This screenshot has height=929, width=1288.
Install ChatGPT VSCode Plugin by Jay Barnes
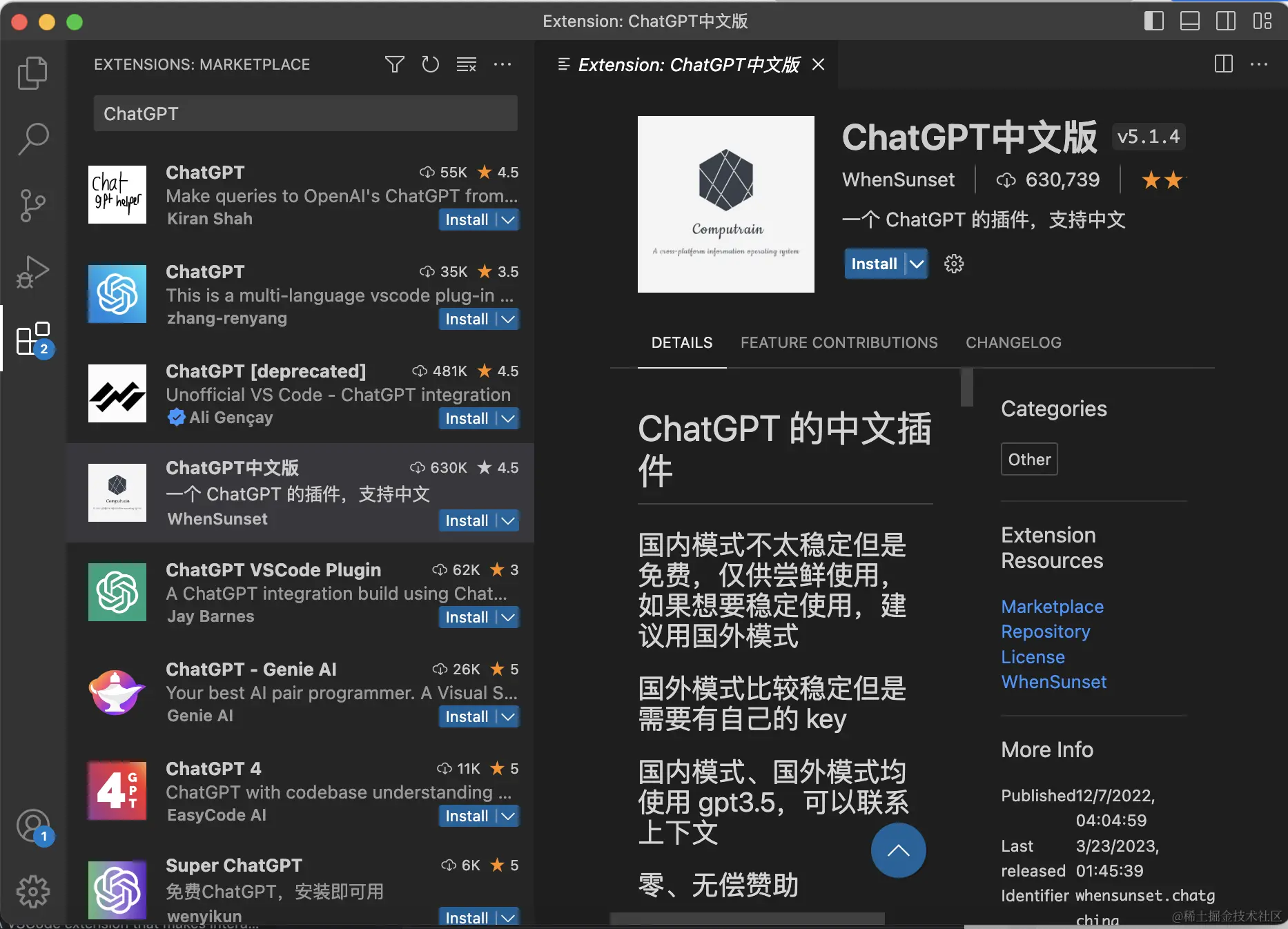click(467, 618)
